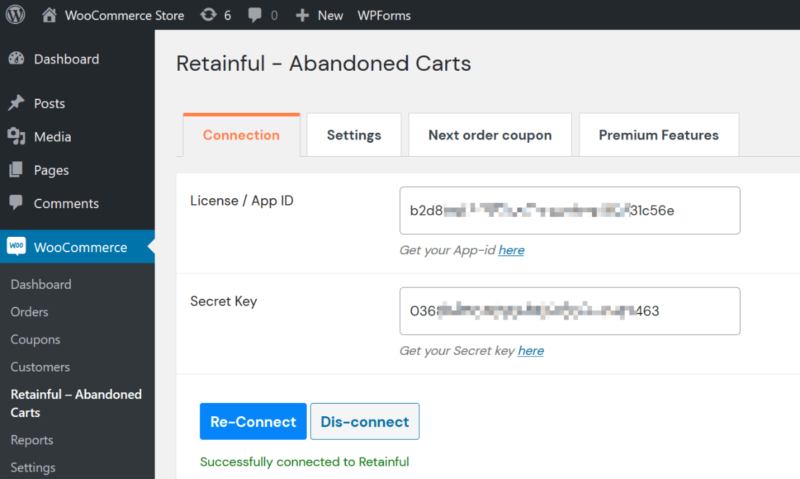Open the Posts menu
This screenshot has width=800, height=479.
(x=49, y=104)
